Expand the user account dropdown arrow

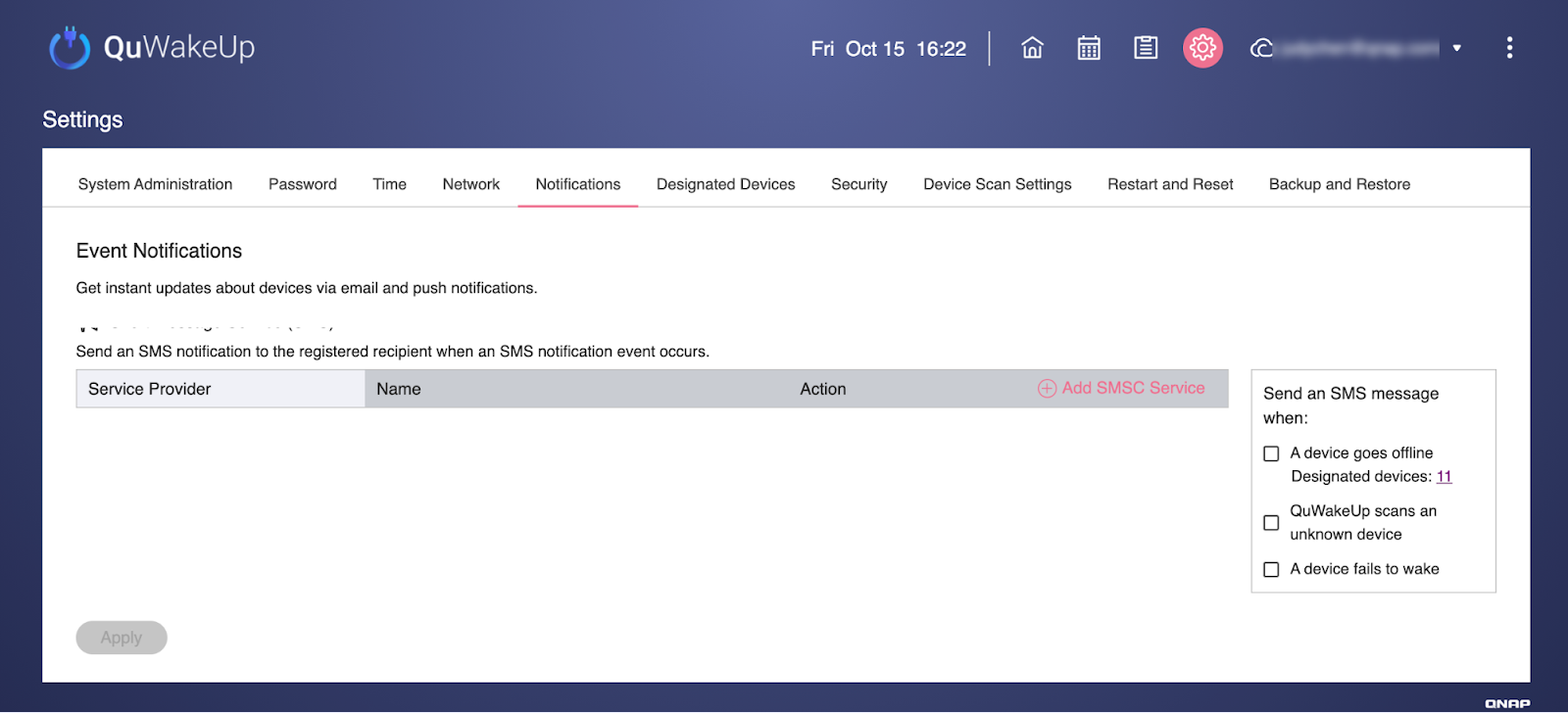pyautogui.click(x=1457, y=48)
